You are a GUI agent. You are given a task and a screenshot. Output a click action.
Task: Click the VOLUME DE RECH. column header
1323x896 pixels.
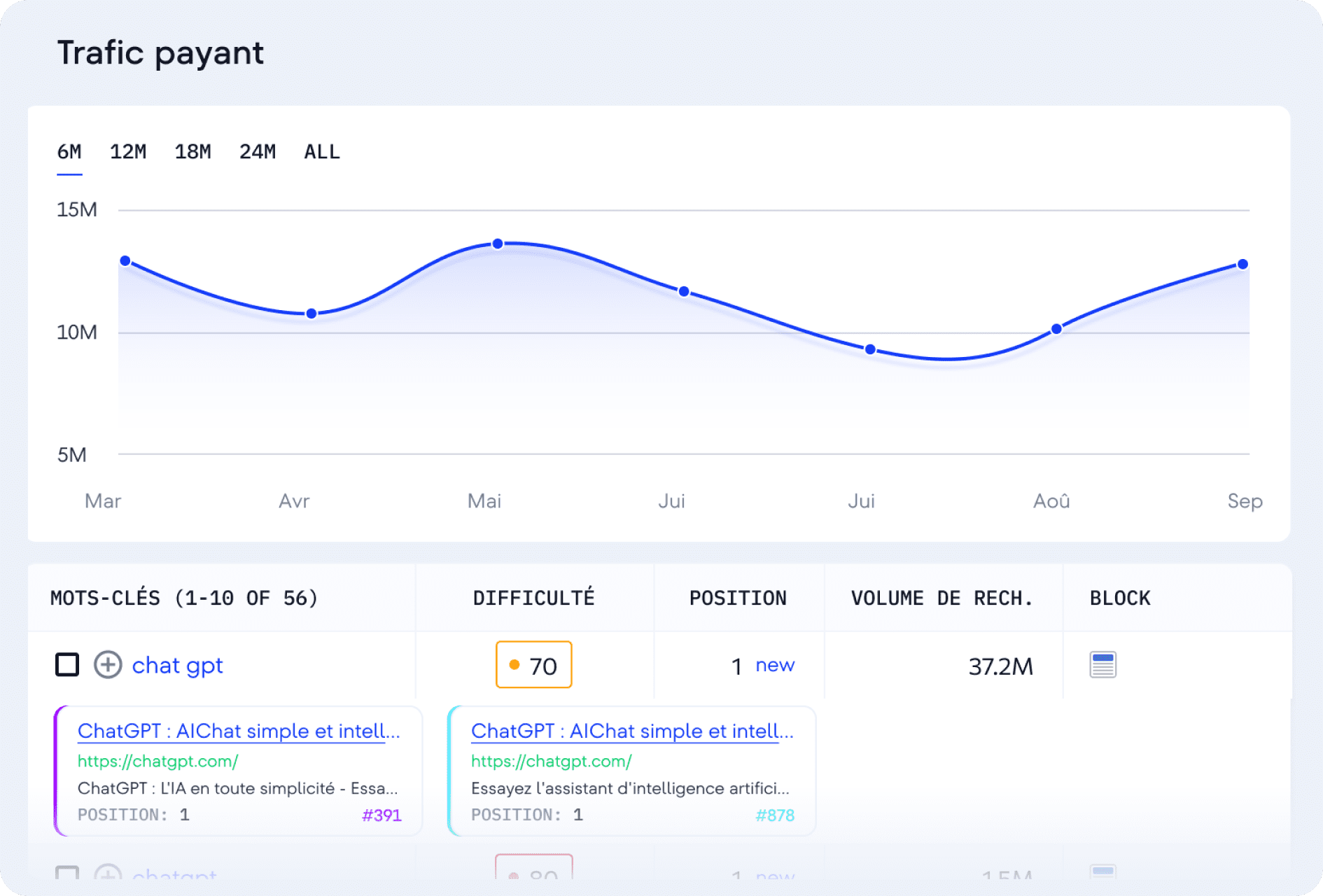942,598
